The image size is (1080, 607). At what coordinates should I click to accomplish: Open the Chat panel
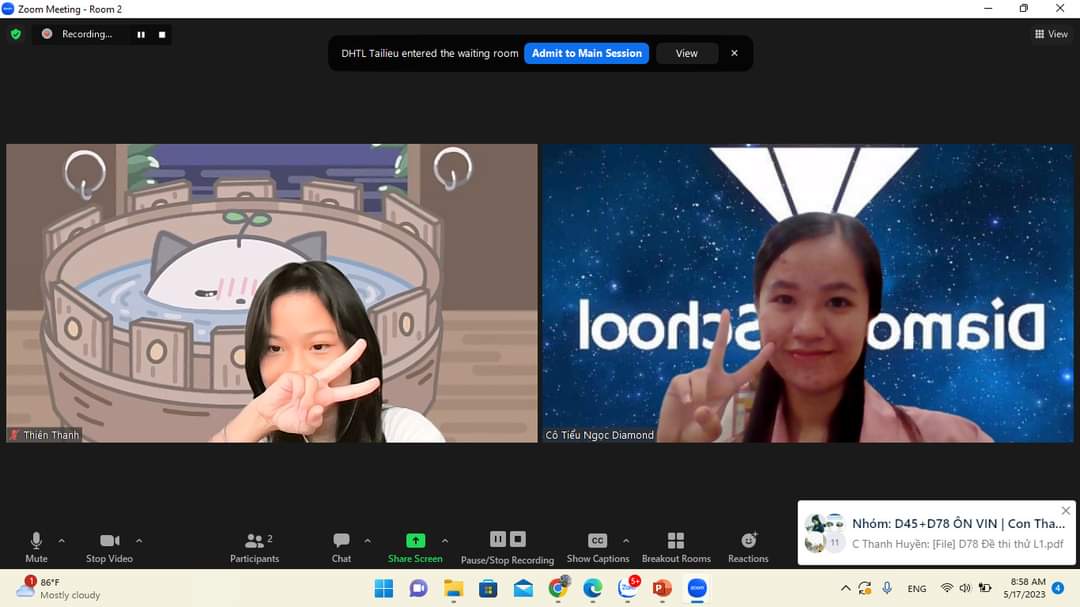tap(341, 547)
